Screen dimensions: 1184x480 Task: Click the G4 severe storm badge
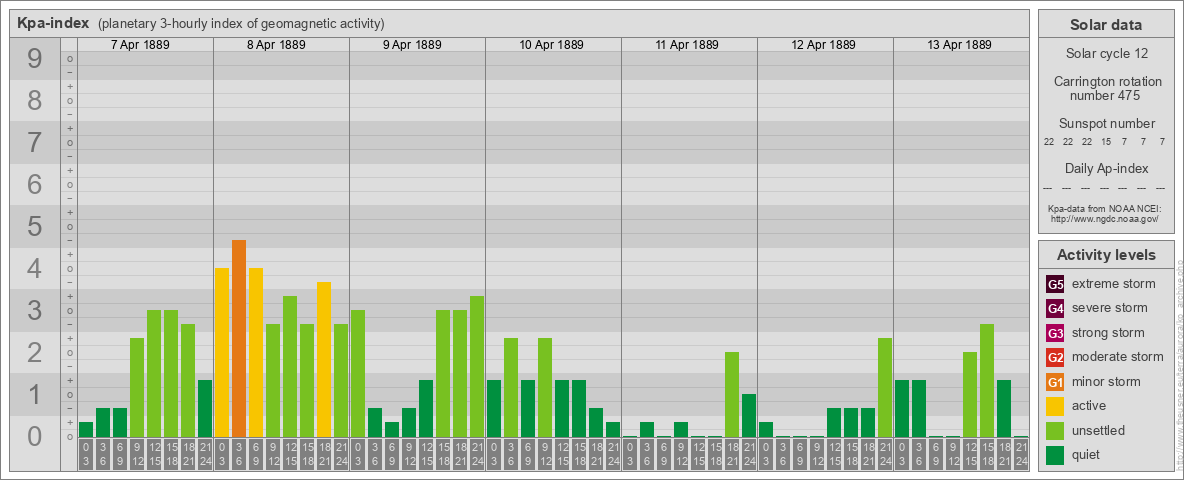click(1055, 308)
